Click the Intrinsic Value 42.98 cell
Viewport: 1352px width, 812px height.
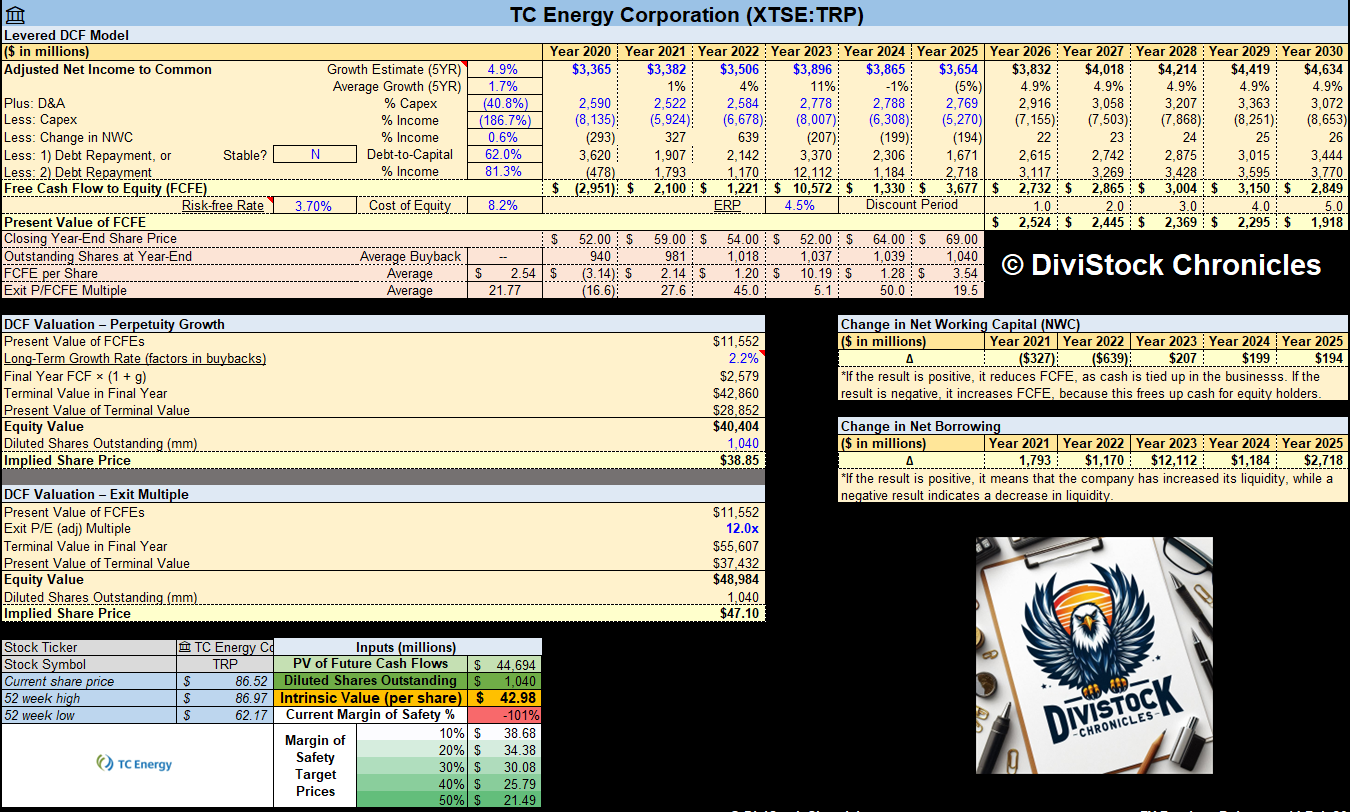pos(505,697)
